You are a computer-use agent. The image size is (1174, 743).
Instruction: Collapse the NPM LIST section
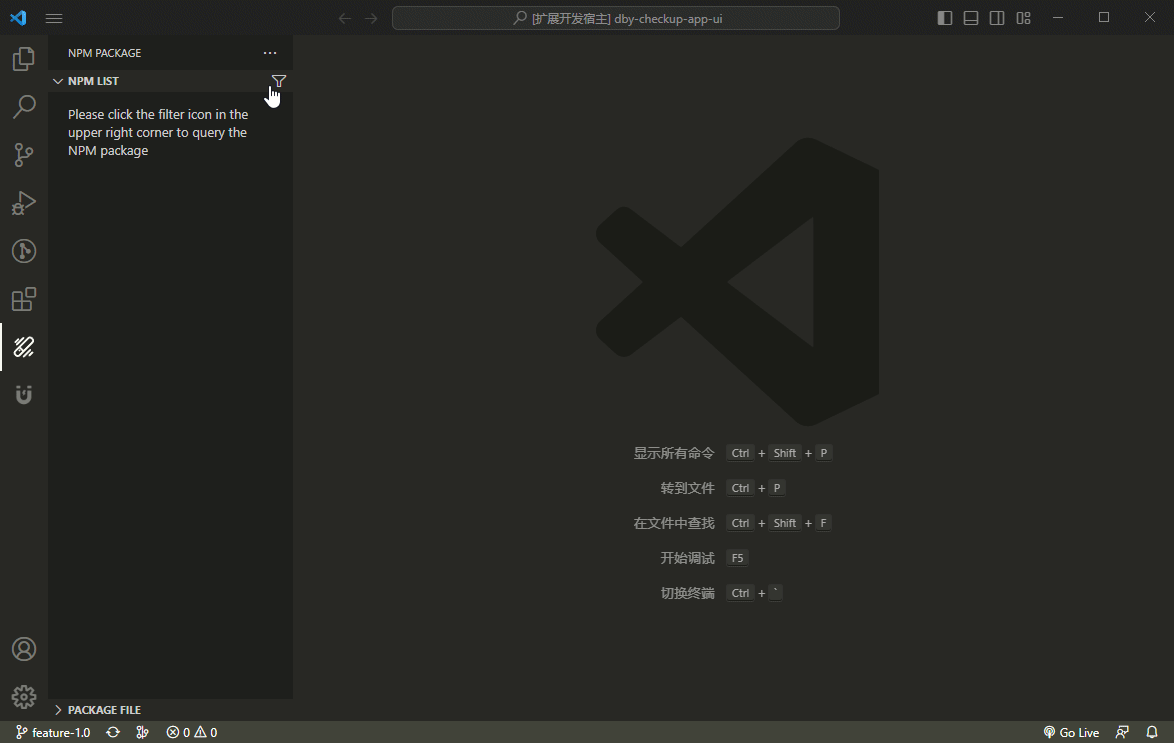pos(58,81)
